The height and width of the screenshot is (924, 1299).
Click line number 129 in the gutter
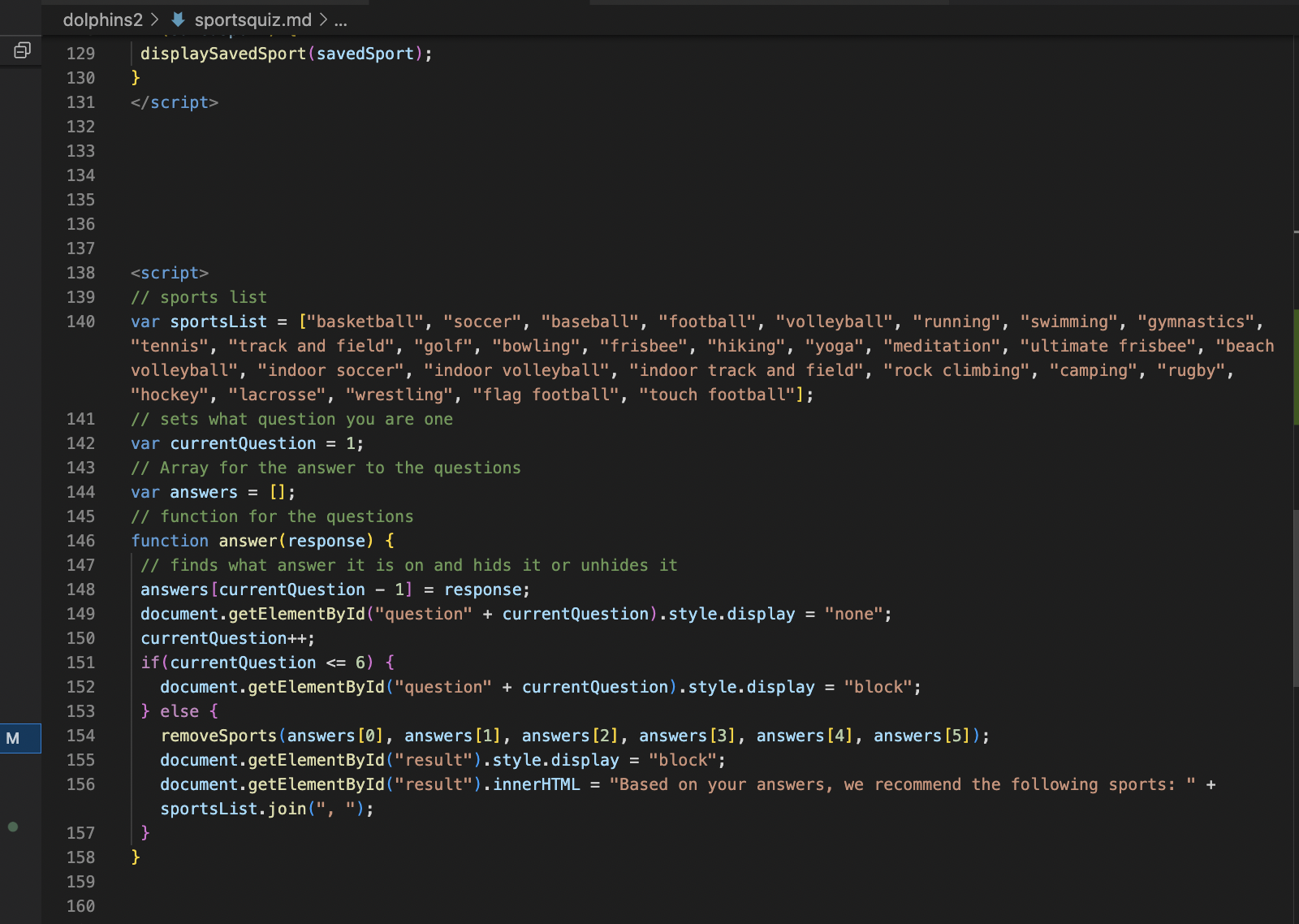(x=80, y=54)
